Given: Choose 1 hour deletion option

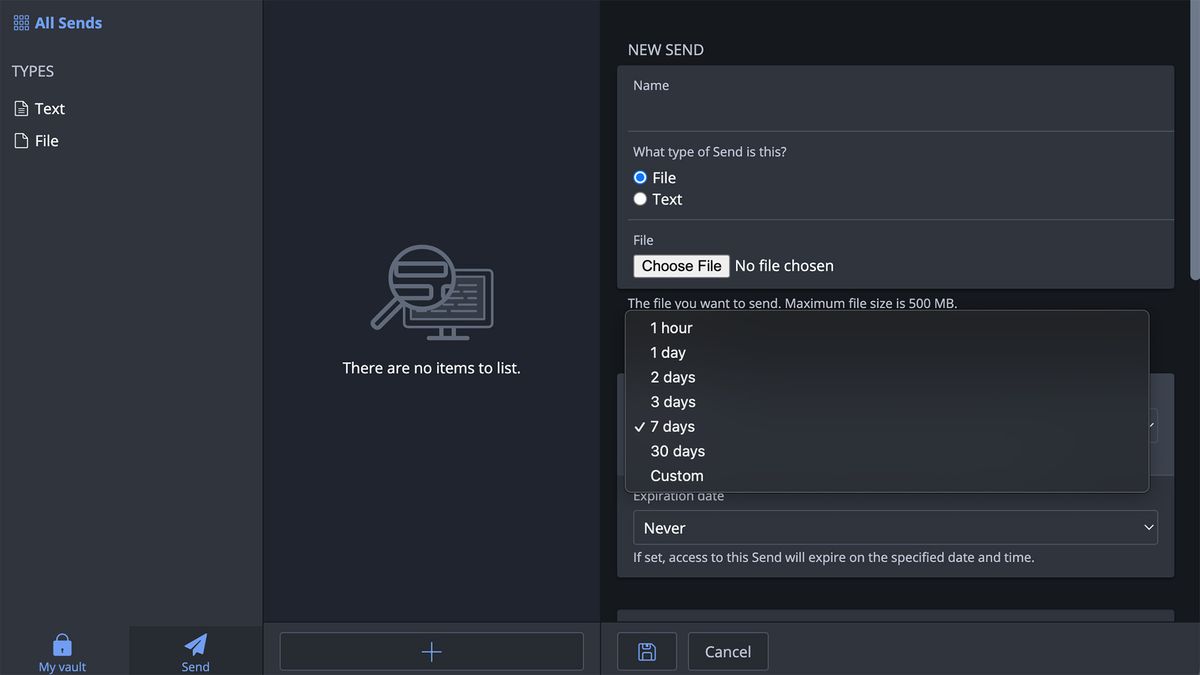Looking at the screenshot, I should coord(671,327).
